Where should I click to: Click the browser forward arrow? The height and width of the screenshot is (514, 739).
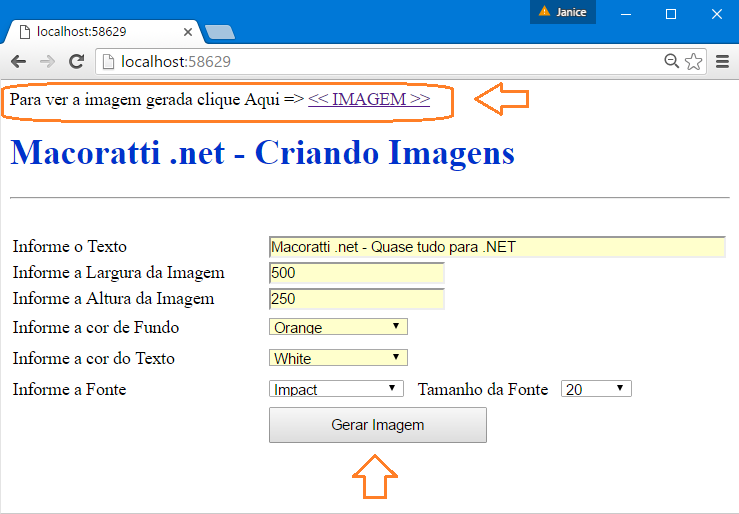pyautogui.click(x=47, y=62)
